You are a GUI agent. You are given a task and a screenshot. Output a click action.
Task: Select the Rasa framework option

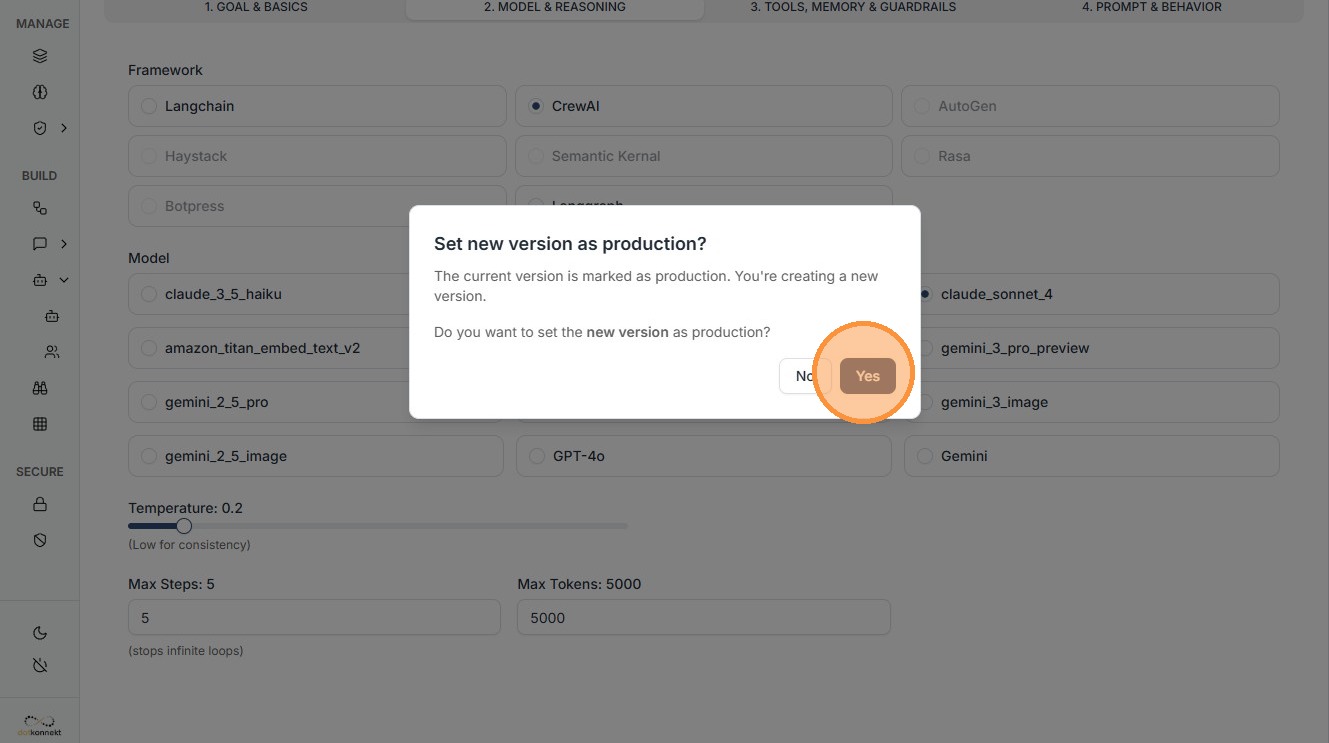tap(1090, 156)
